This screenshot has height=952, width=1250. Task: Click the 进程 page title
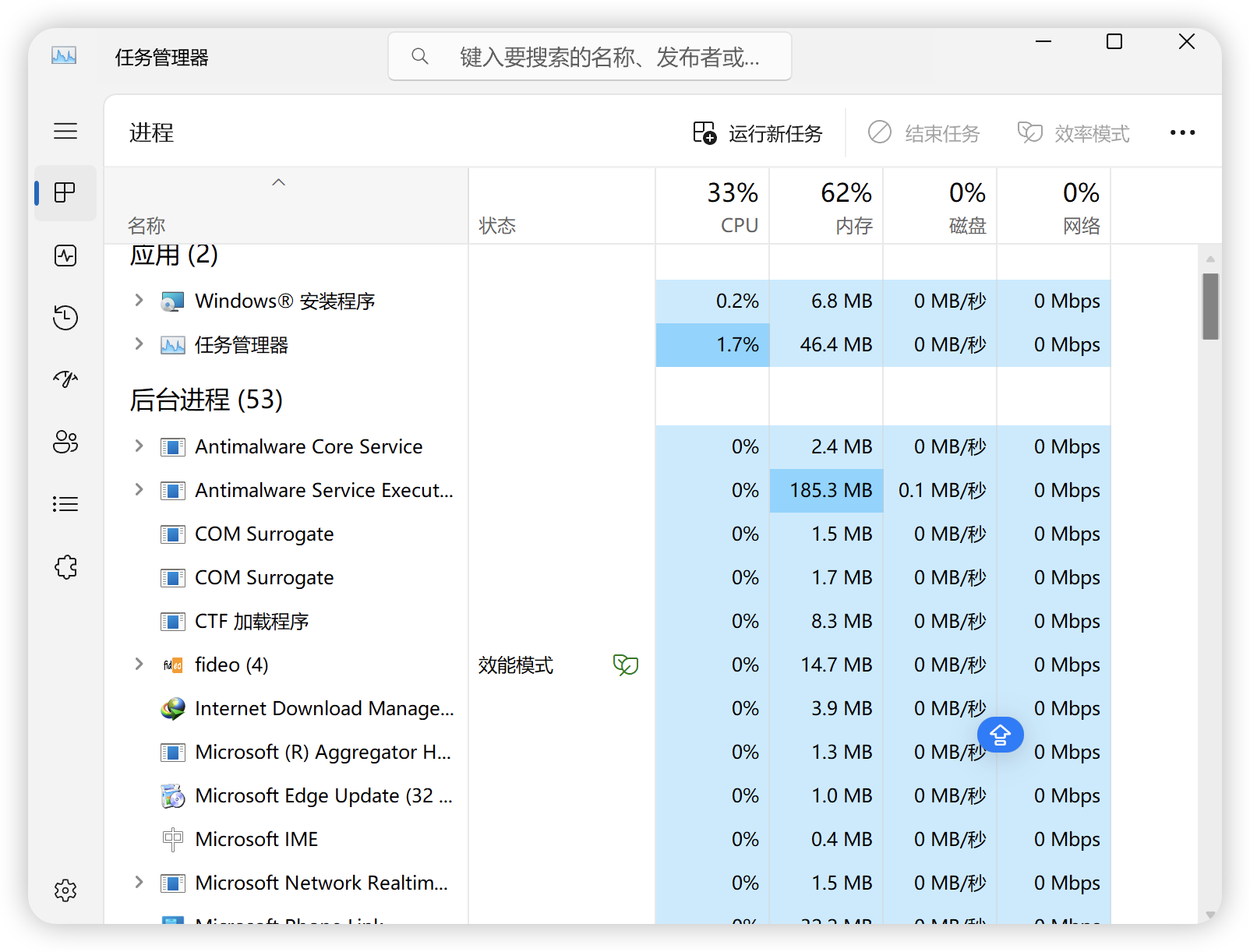(x=151, y=133)
